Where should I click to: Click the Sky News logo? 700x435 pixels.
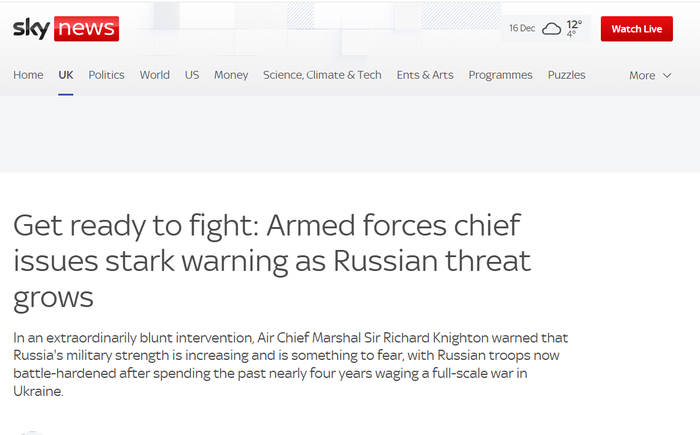point(66,29)
